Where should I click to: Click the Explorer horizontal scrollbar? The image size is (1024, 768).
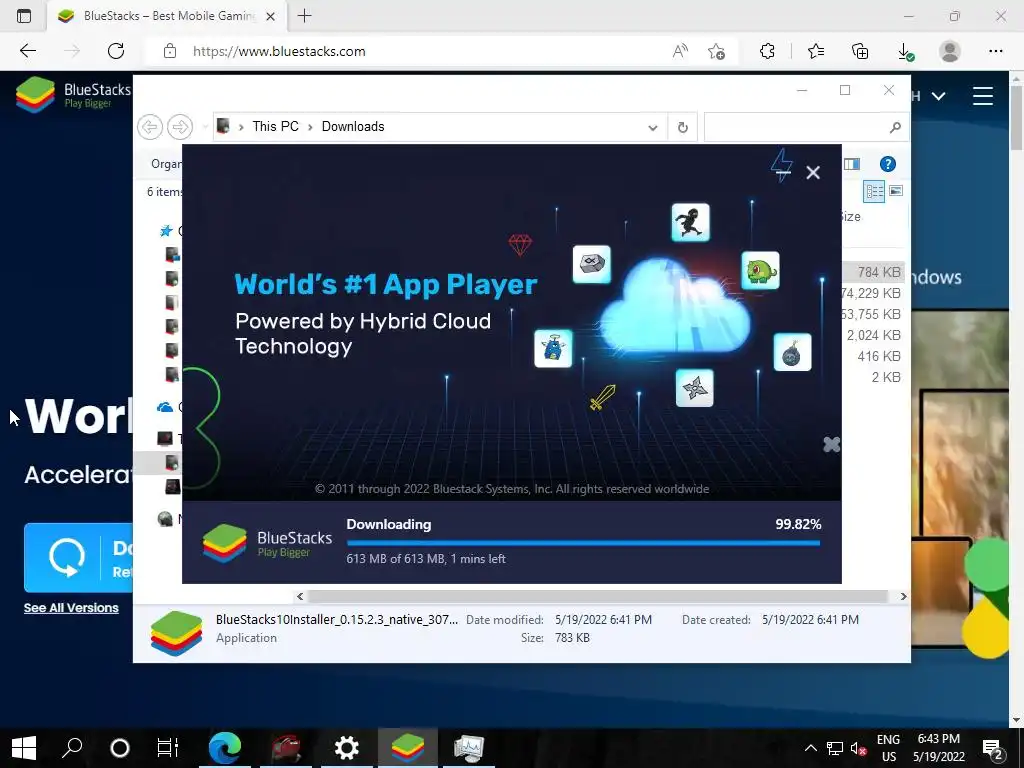click(597, 596)
